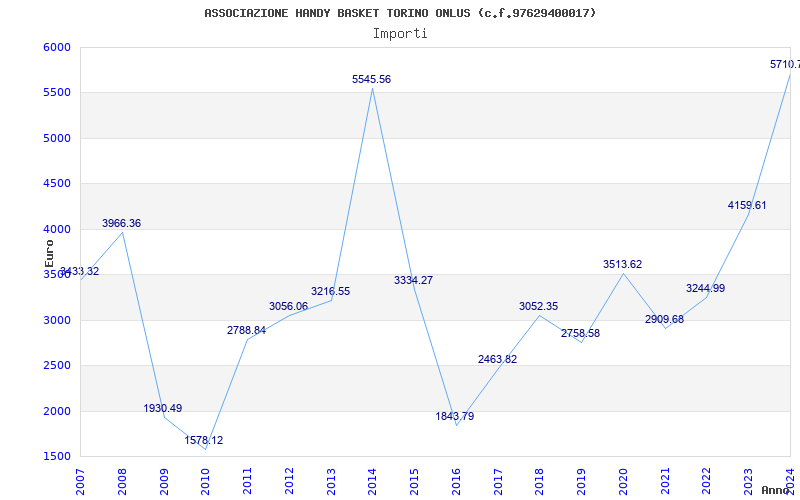800x500 pixels.
Task: Click the Anno x-axis title
Action: 776,490
